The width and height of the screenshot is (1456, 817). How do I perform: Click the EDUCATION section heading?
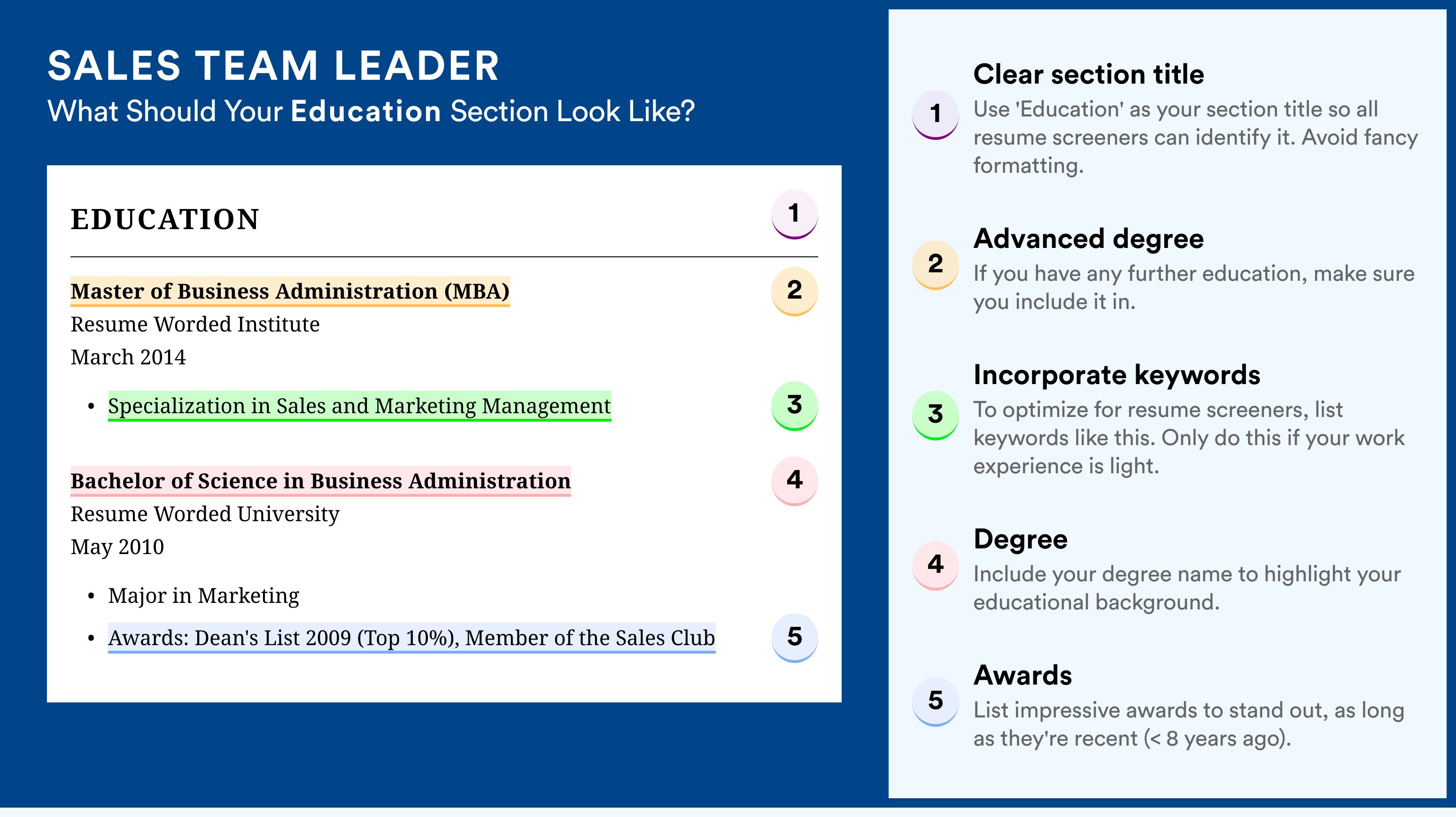[165, 219]
